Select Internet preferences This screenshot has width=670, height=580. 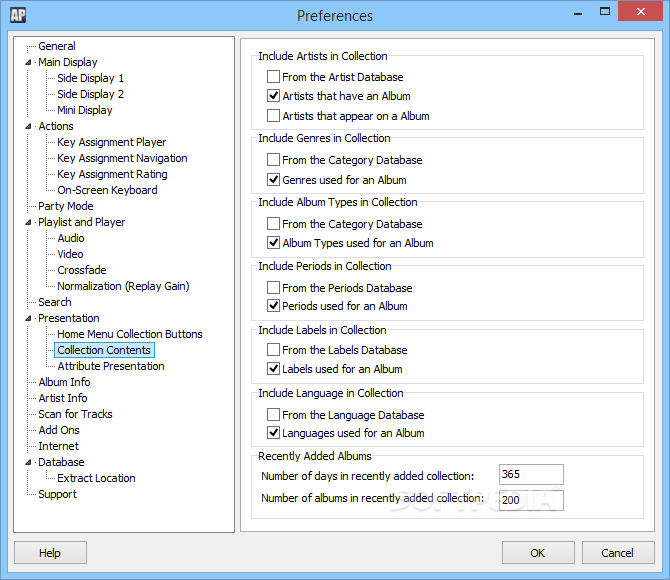coord(59,446)
